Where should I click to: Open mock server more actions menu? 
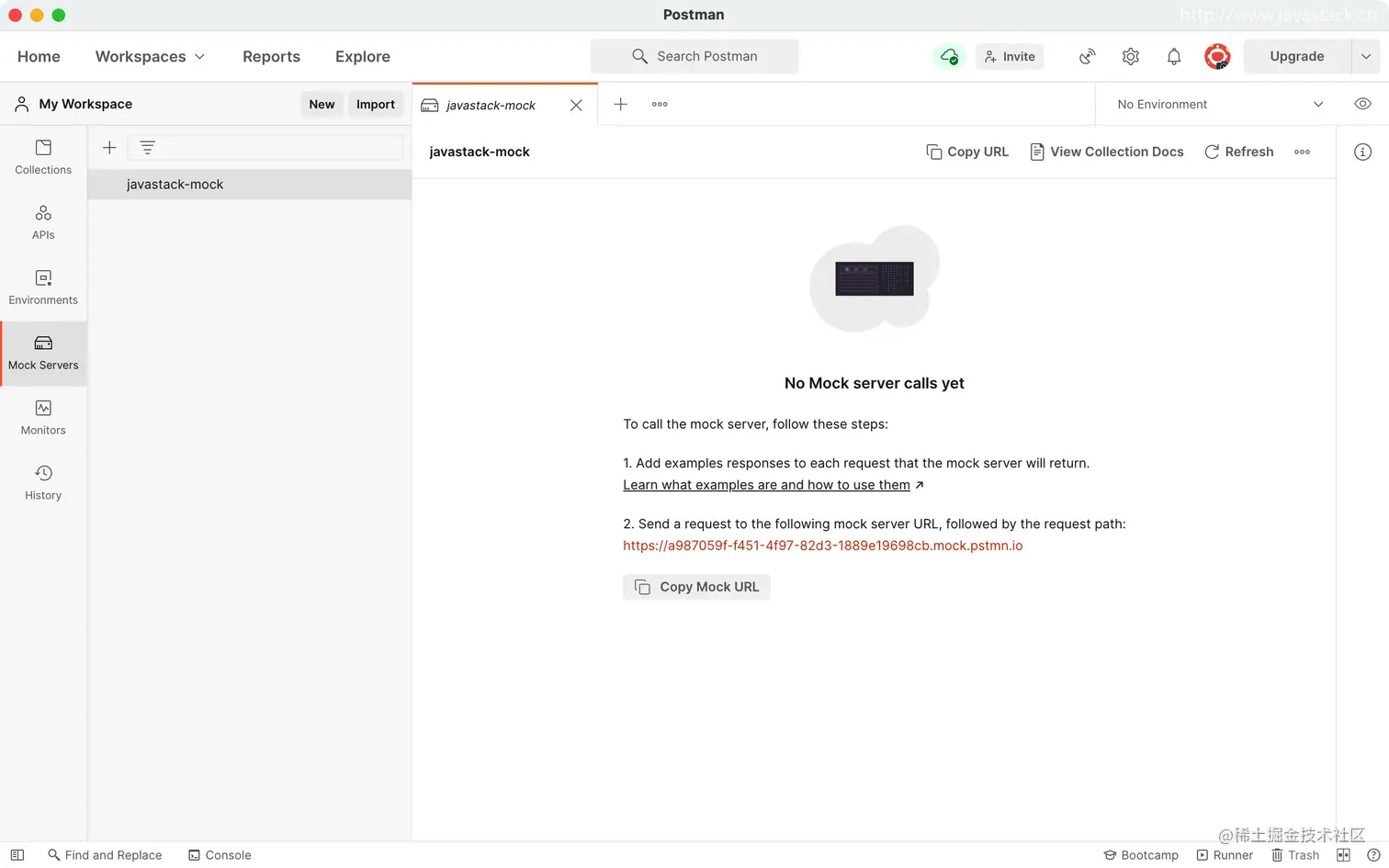pos(1302,152)
